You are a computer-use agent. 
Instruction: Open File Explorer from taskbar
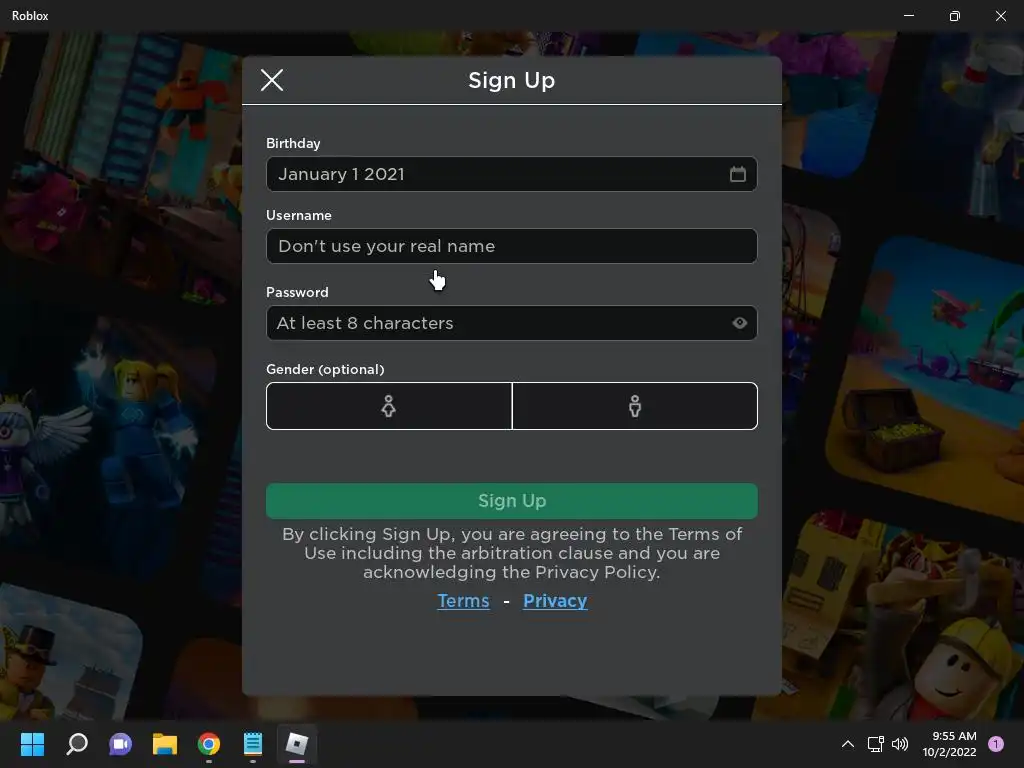coord(165,744)
